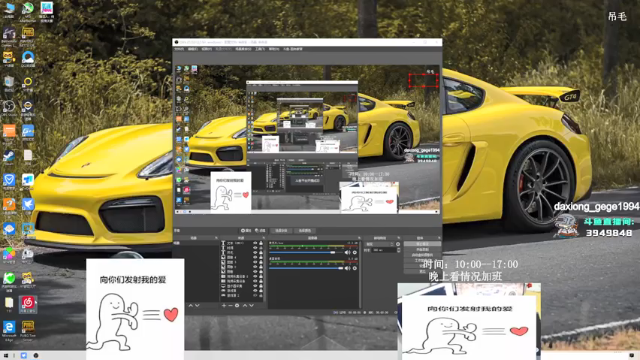Pop out the Sources dock using its header icon
Viewport: 640px width, 360px height.
pos(264,238)
